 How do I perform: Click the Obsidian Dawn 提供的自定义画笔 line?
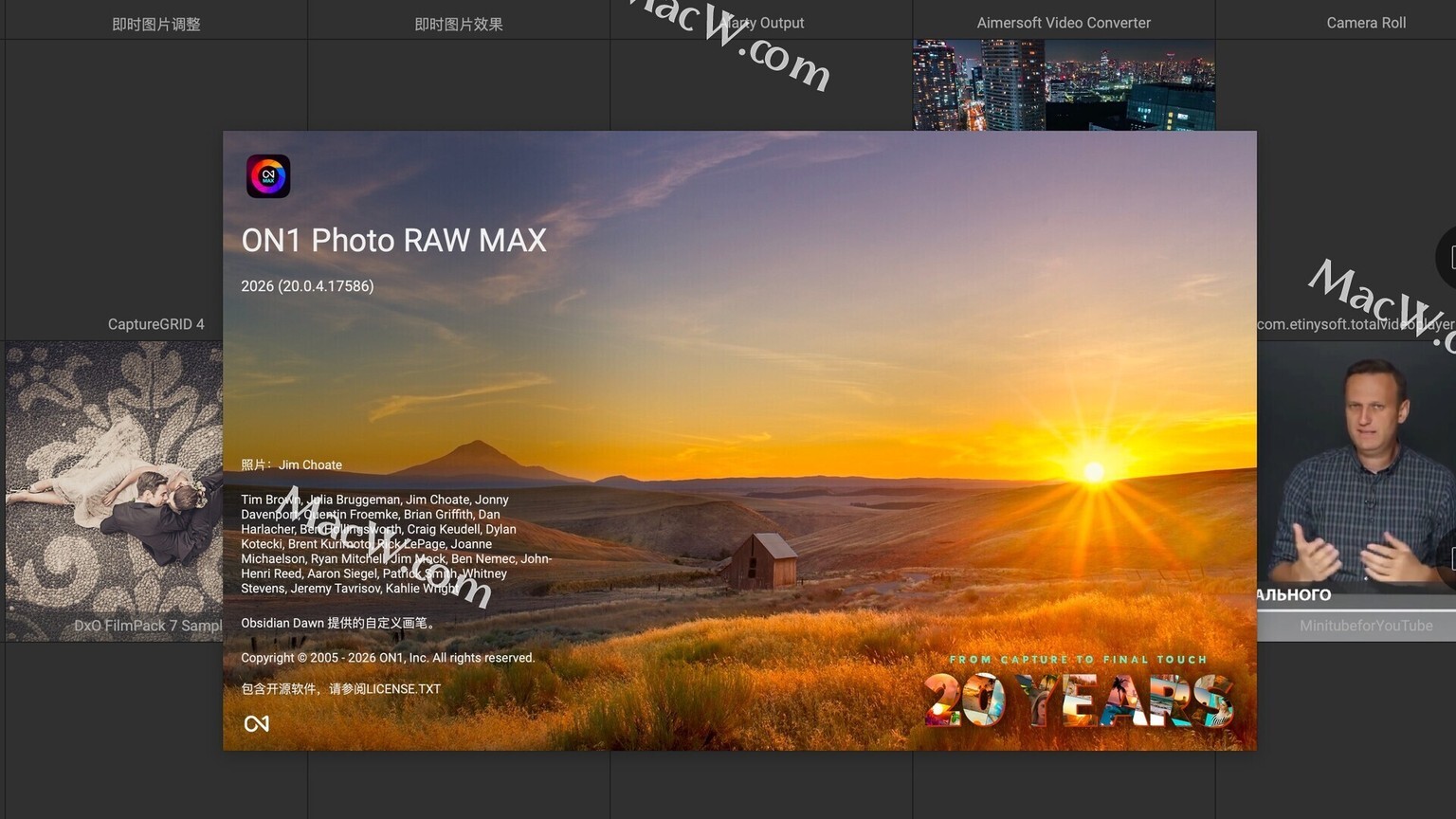pos(339,623)
